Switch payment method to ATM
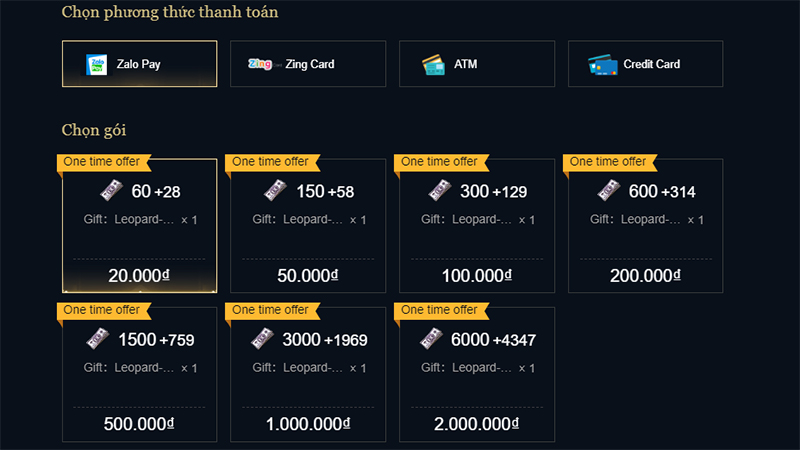The height and width of the screenshot is (450, 800). (477, 64)
